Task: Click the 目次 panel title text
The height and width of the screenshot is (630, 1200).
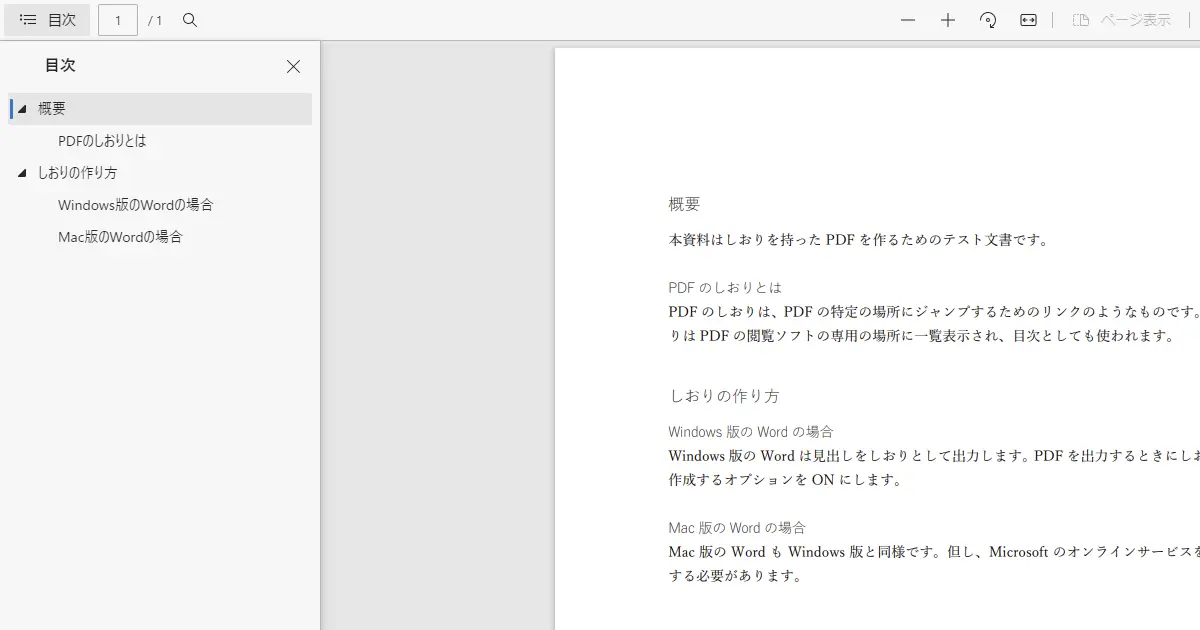Action: [60, 65]
